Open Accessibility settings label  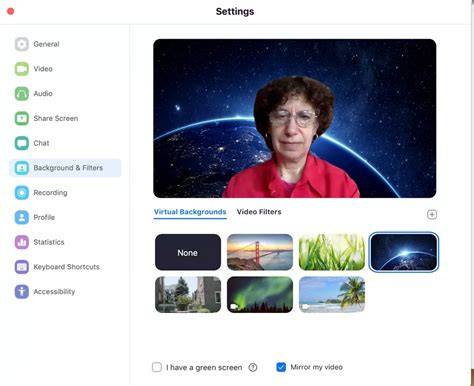[54, 292]
